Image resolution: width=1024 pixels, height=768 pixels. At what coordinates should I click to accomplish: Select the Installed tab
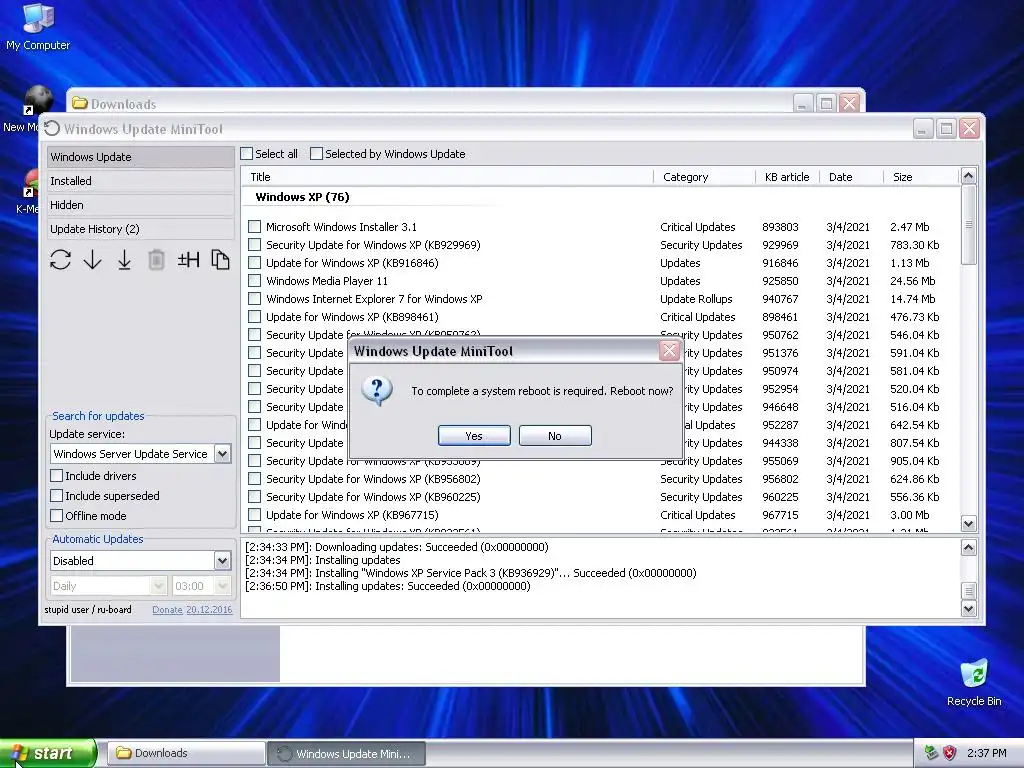(x=140, y=181)
